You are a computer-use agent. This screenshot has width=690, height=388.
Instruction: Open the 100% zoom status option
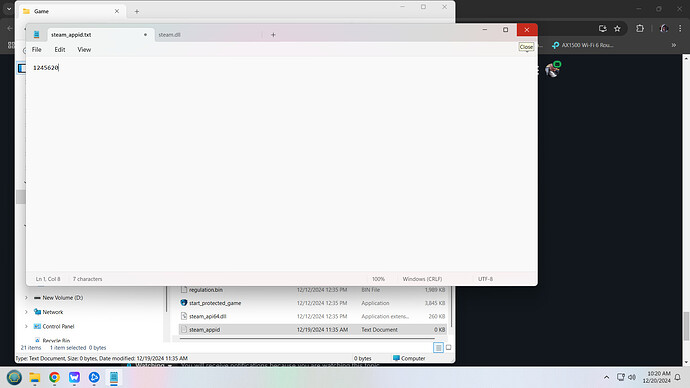point(378,279)
